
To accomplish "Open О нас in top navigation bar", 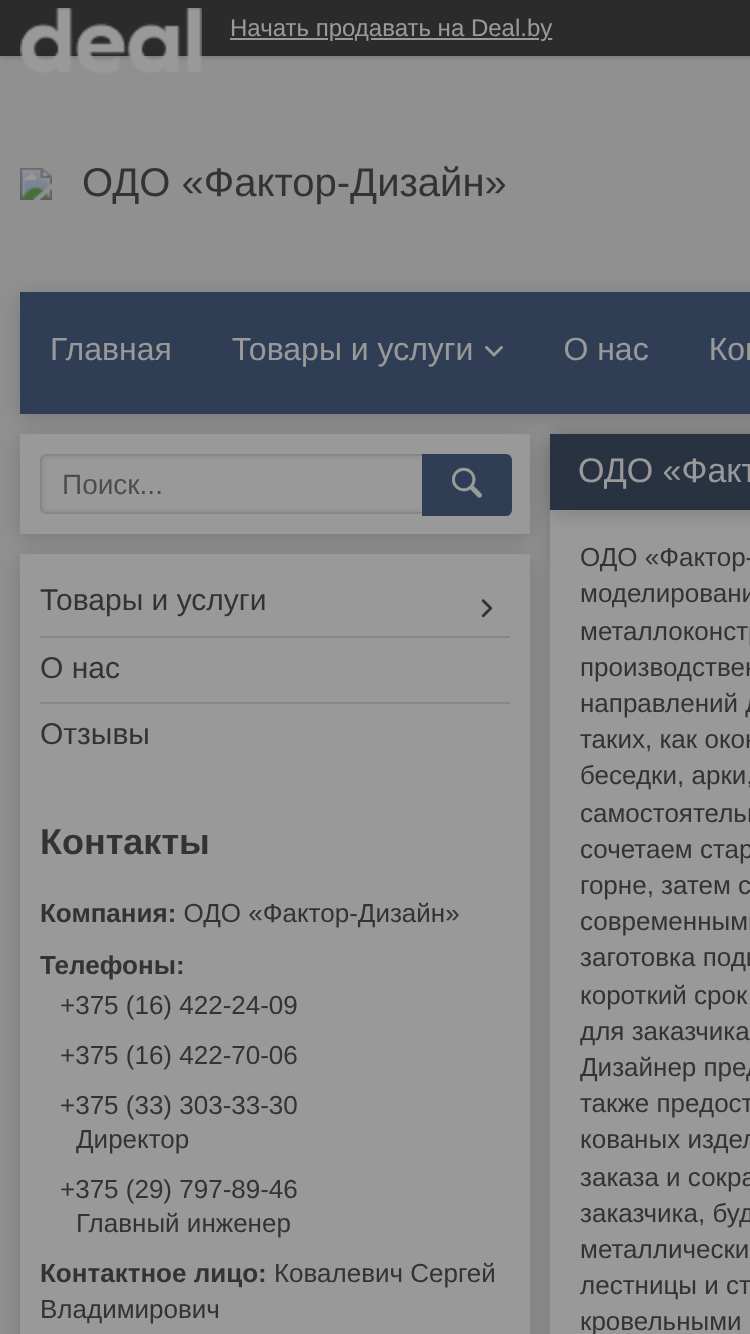I will [606, 350].
